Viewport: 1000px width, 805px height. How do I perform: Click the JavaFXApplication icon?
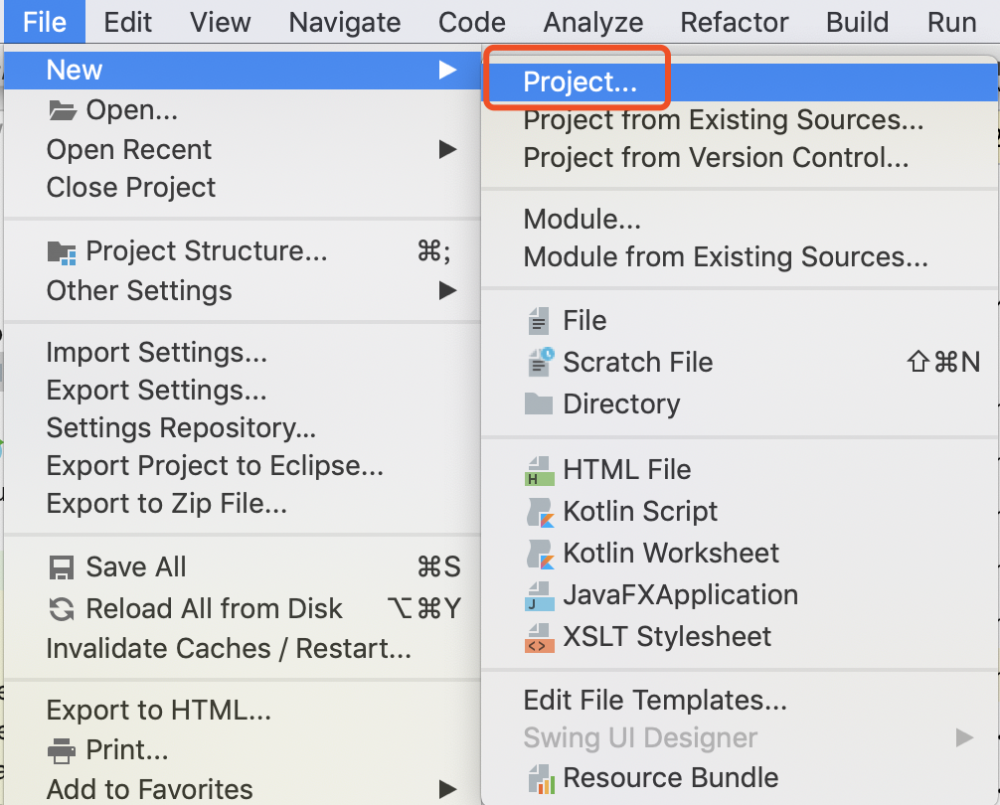click(x=540, y=595)
